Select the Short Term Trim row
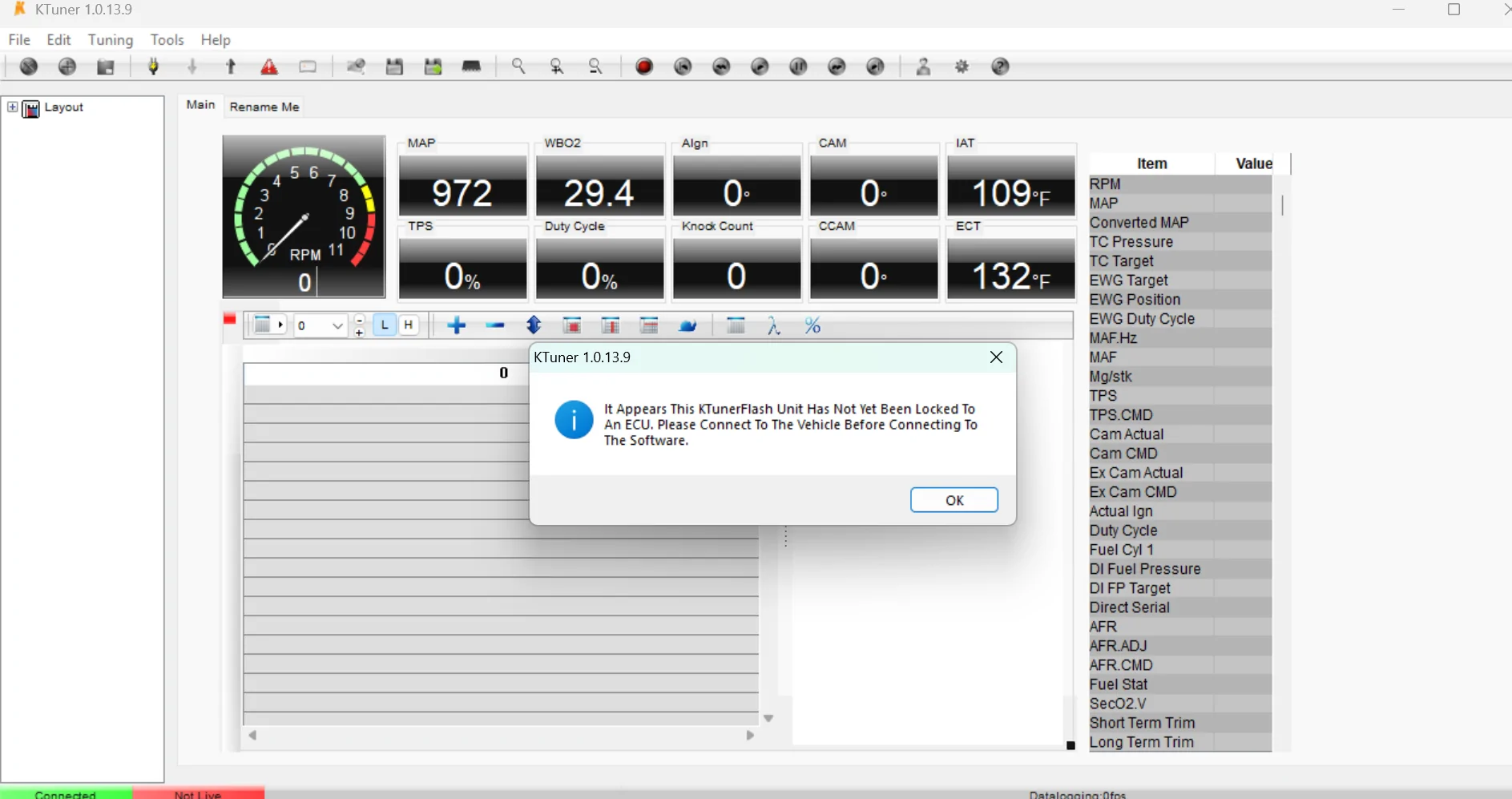Screen dimensions: 1512x799 pyautogui.click(x=1180, y=723)
